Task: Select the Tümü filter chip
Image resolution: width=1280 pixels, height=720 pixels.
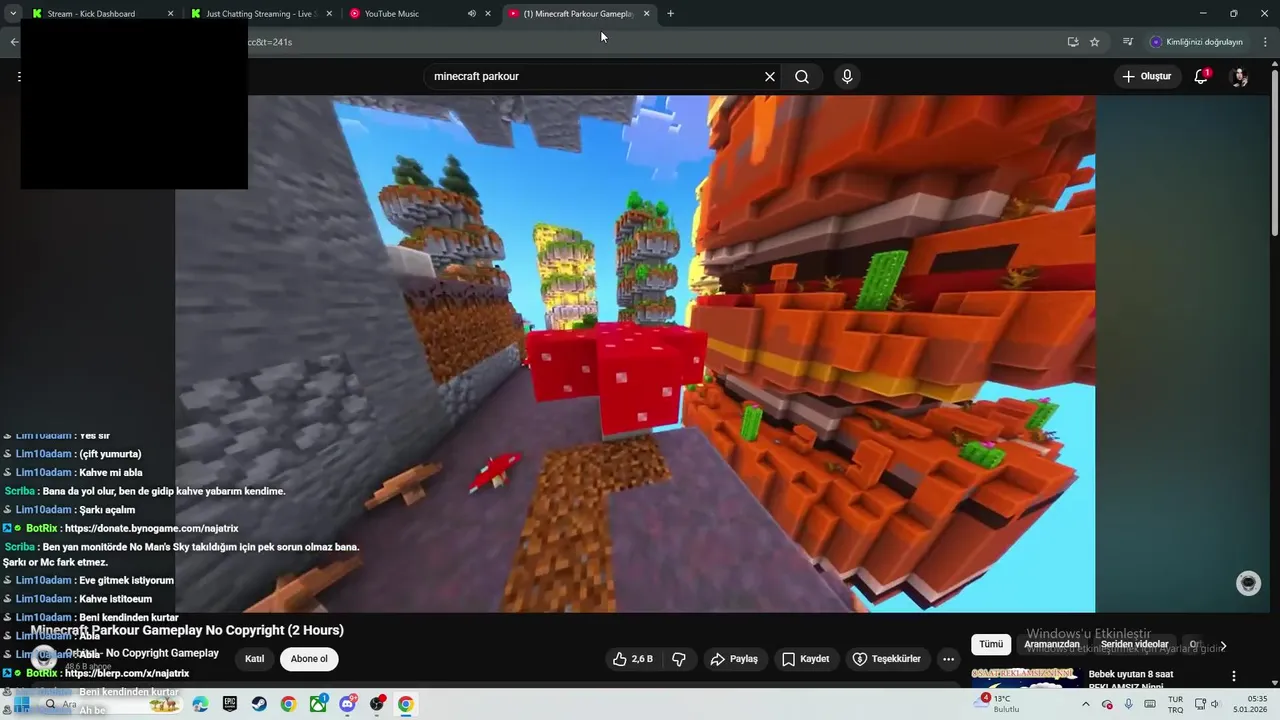Action: (991, 644)
